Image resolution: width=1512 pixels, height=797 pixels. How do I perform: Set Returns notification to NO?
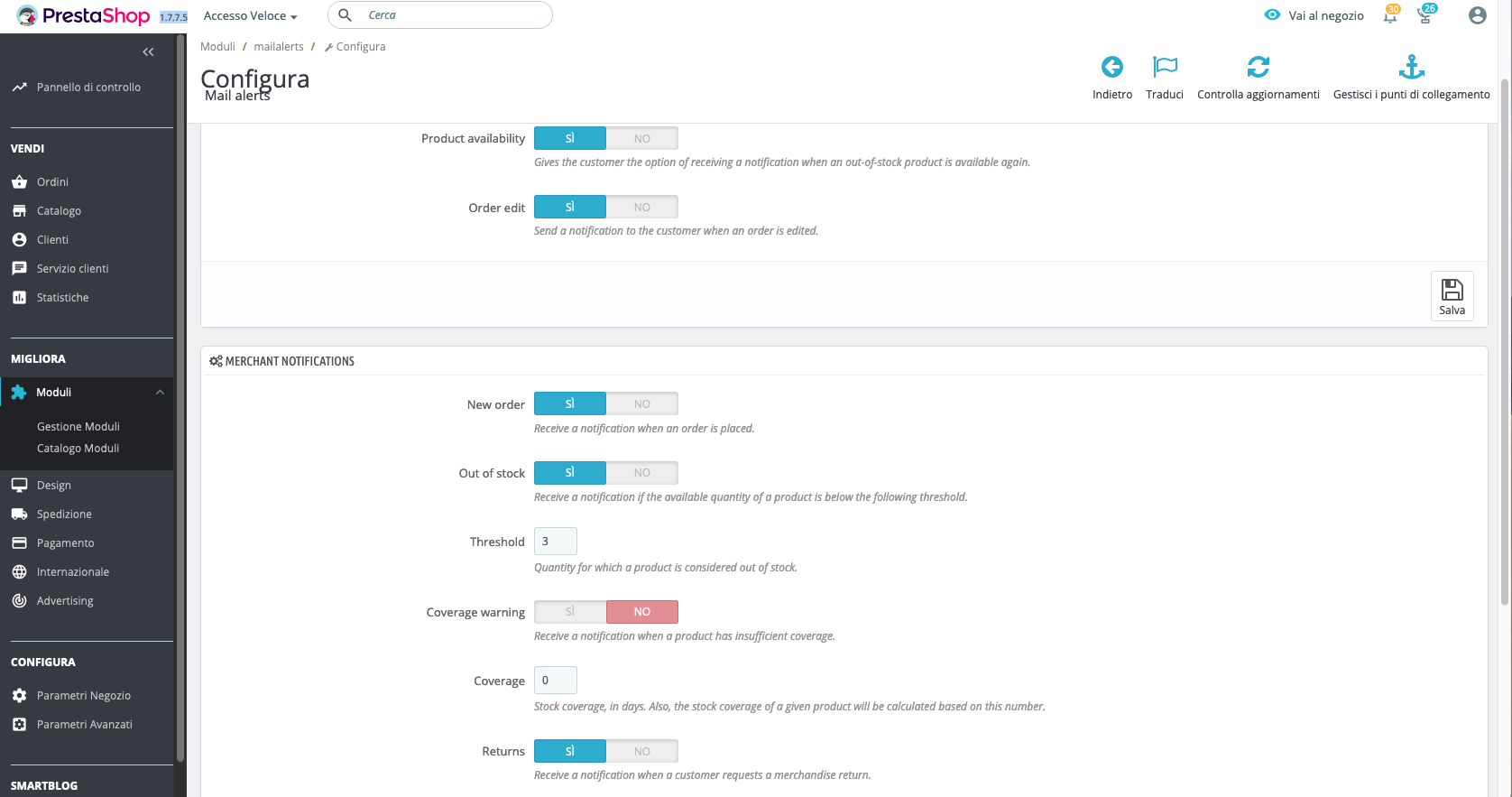[641, 751]
